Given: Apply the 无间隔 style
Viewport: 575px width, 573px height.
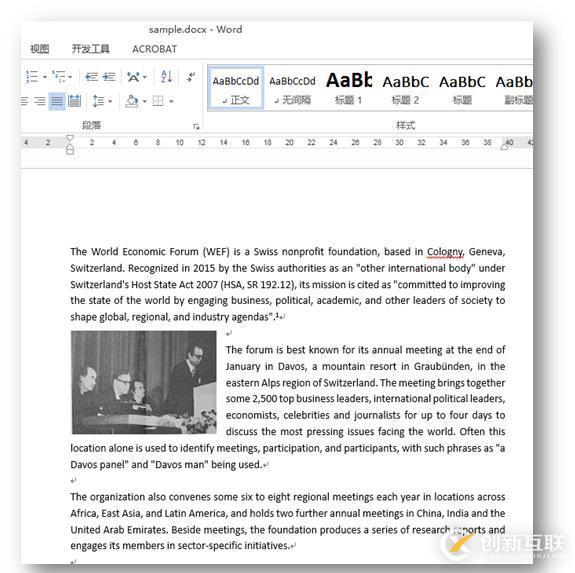Looking at the screenshot, I should click(x=292, y=88).
